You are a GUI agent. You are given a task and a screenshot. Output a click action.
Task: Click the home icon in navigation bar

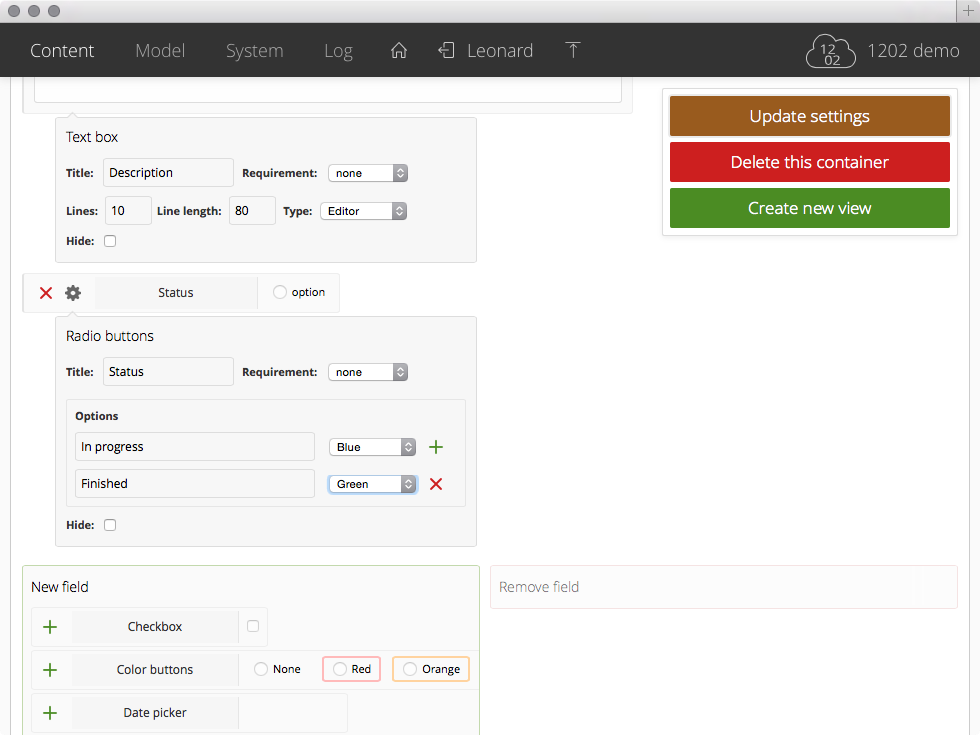(399, 51)
